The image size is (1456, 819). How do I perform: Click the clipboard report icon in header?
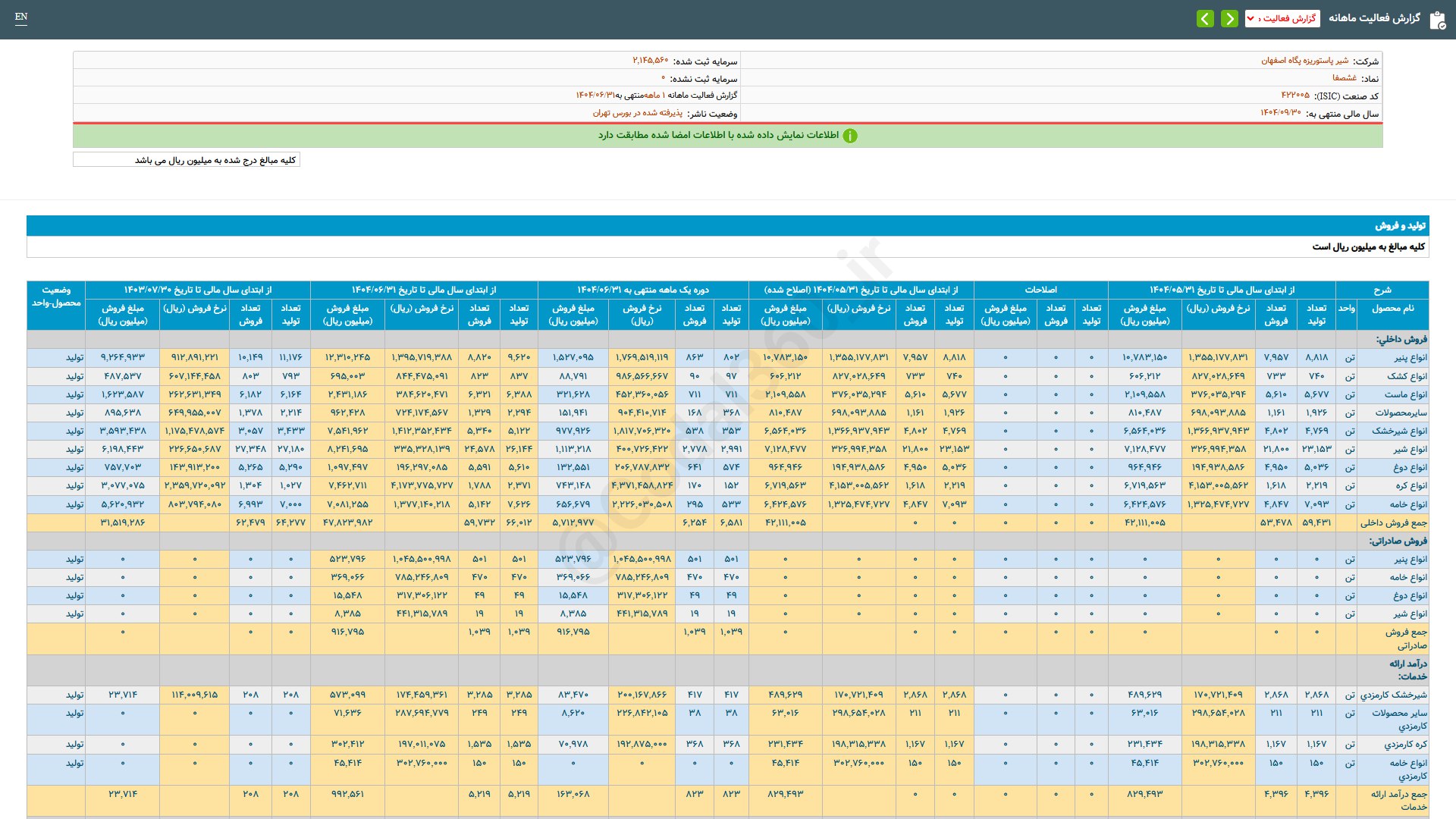tap(1437, 20)
